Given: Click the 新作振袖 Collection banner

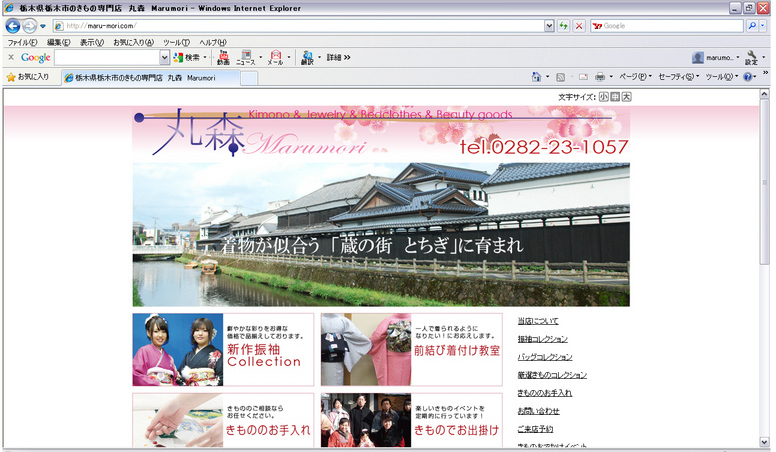Looking at the screenshot, I should (223, 350).
